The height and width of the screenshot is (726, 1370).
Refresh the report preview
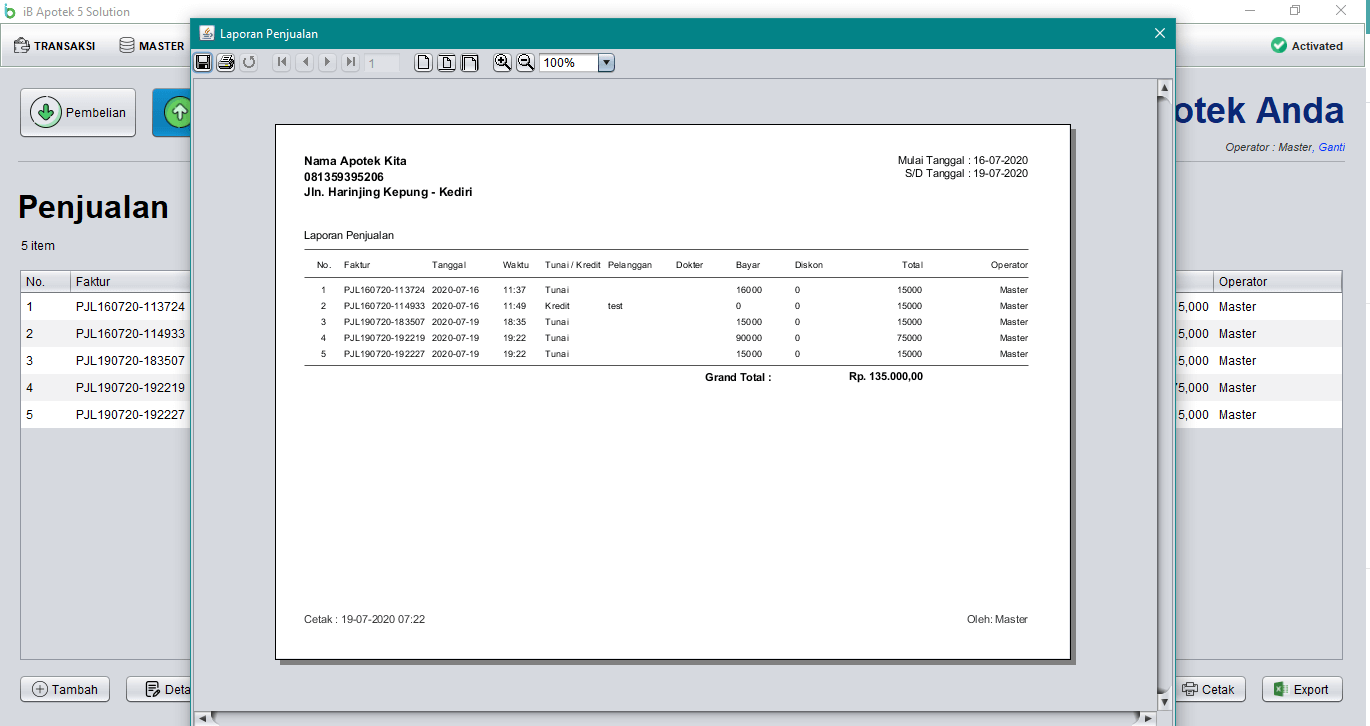point(249,62)
